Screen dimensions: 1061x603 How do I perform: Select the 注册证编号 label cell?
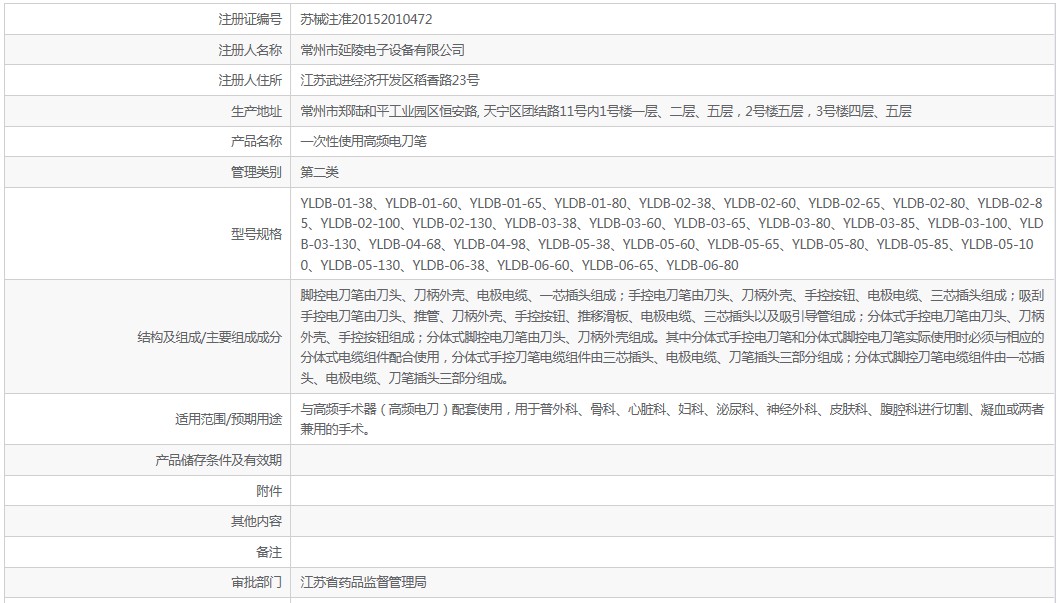point(250,20)
